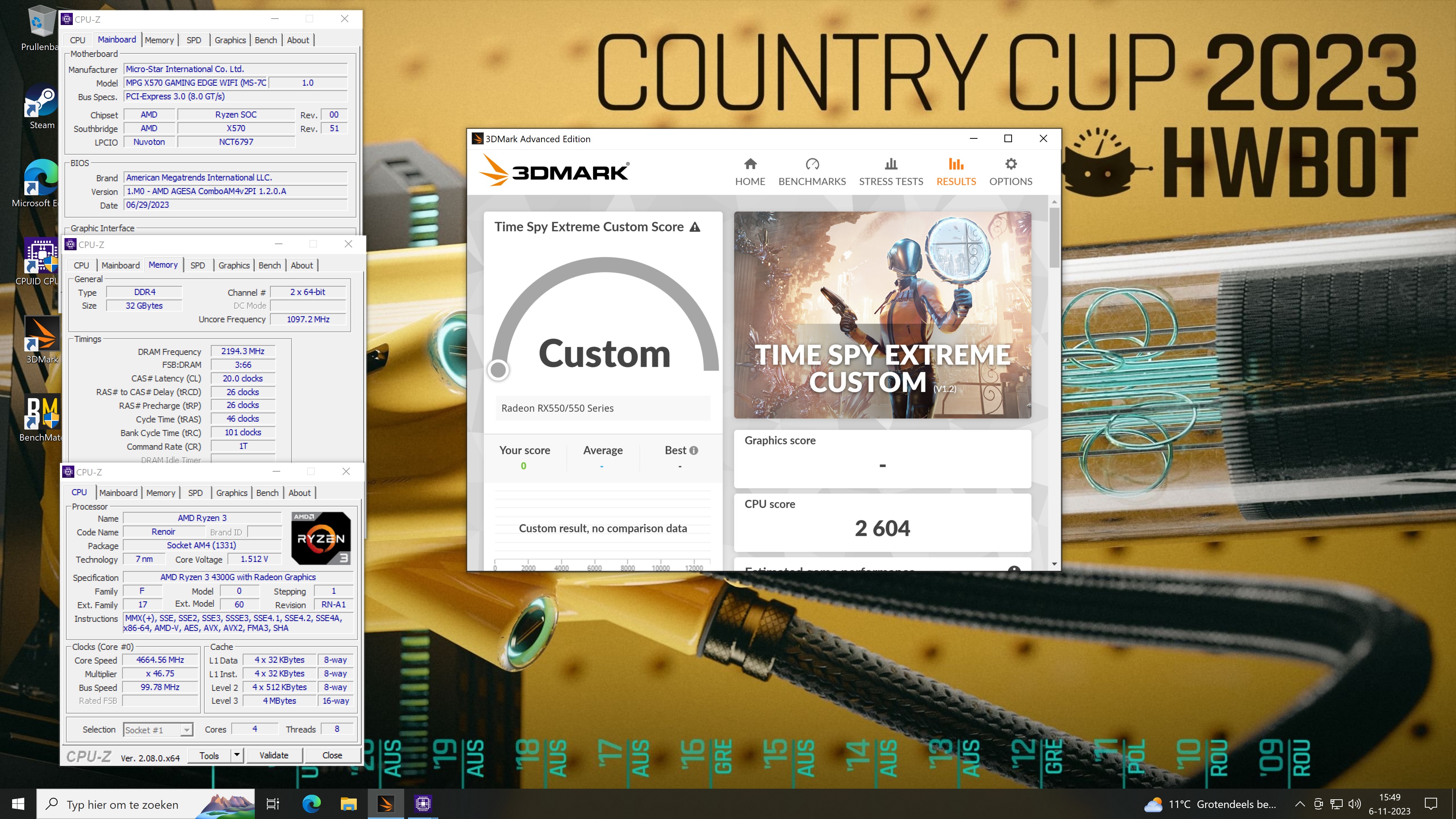Open About tab in bottom CPU-Z window

(x=300, y=493)
